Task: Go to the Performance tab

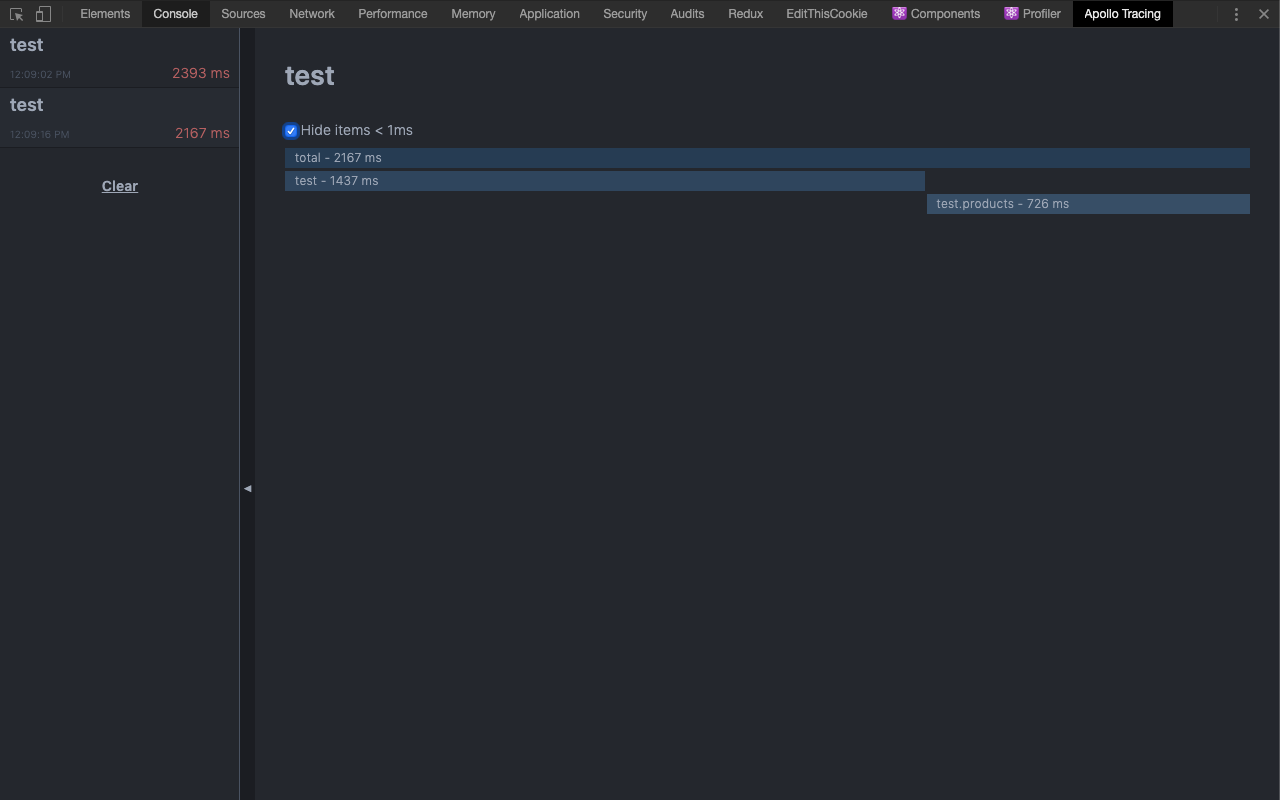Action: coord(393,14)
